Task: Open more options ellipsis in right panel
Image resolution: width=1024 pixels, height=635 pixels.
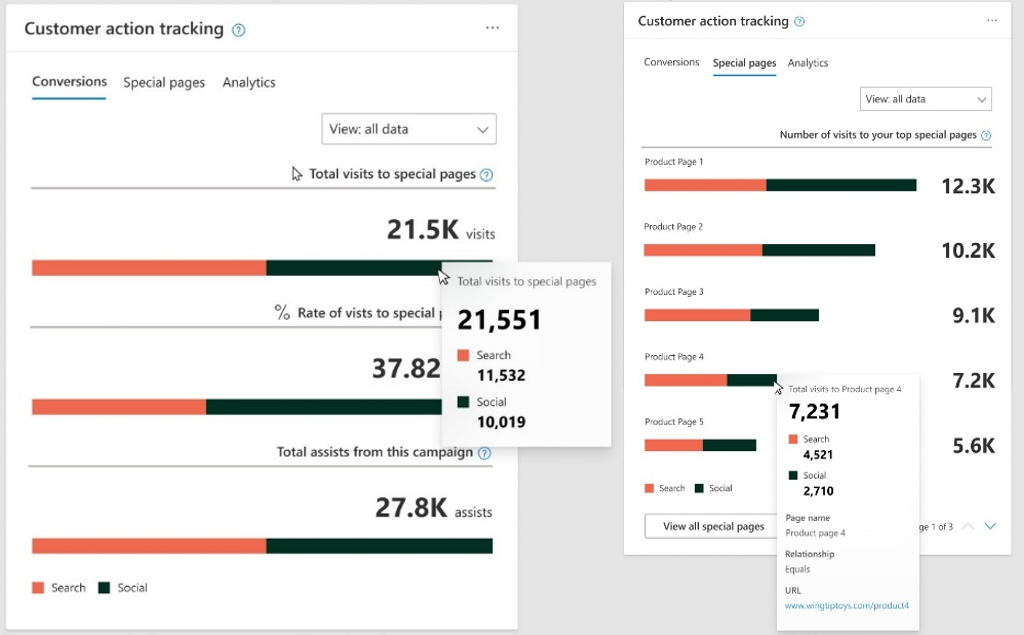Action: [x=991, y=21]
